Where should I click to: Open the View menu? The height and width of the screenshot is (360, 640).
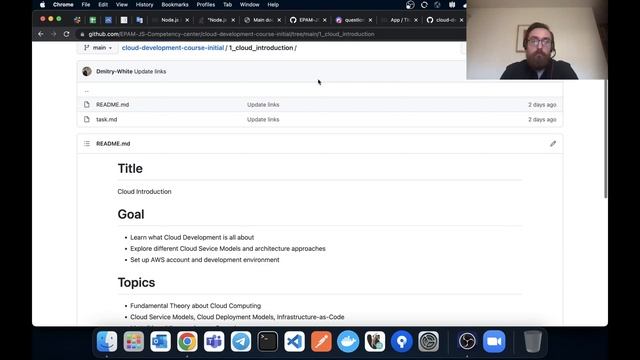click(x=122, y=5)
